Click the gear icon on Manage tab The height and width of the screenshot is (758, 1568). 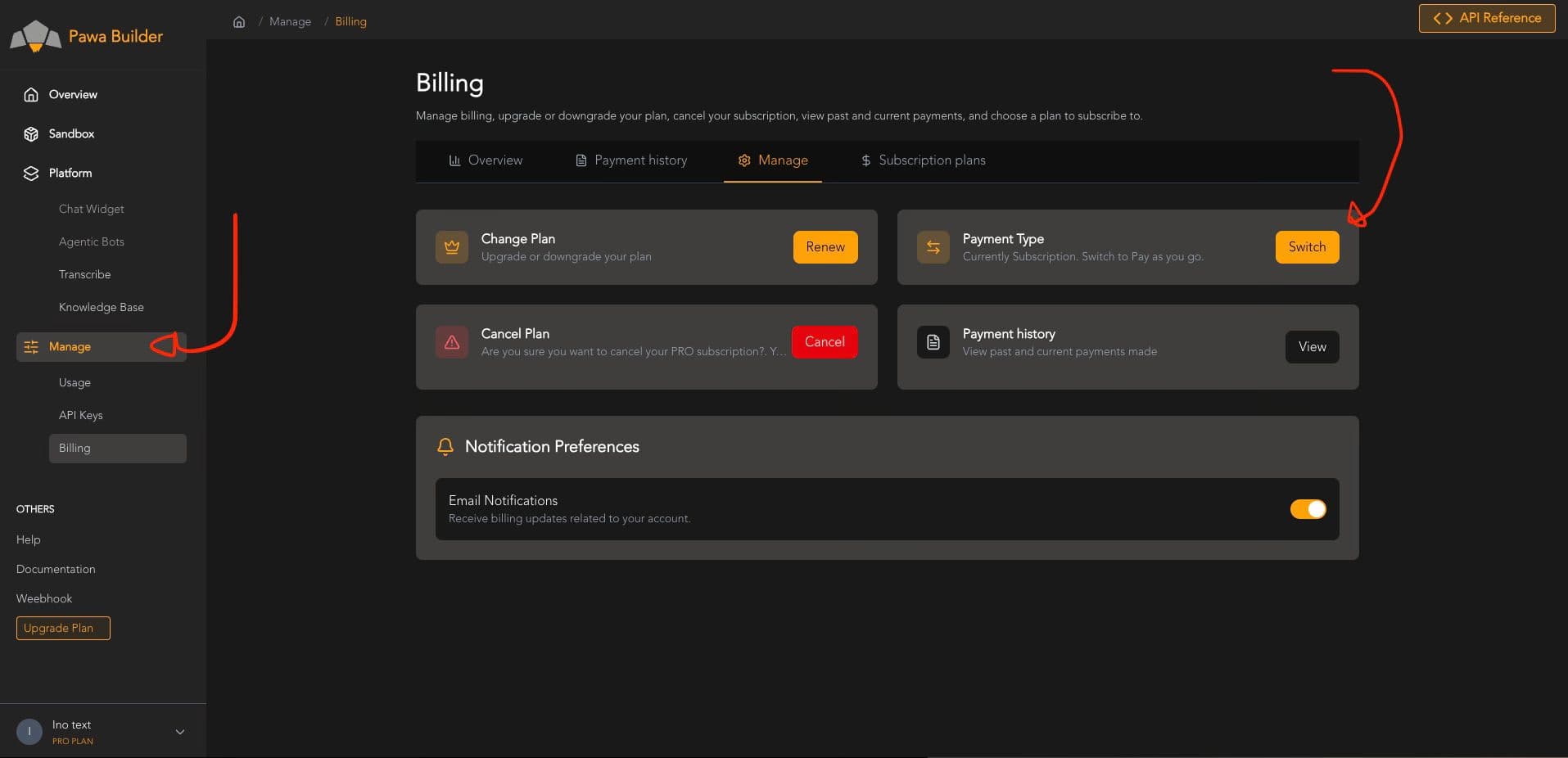pos(744,160)
